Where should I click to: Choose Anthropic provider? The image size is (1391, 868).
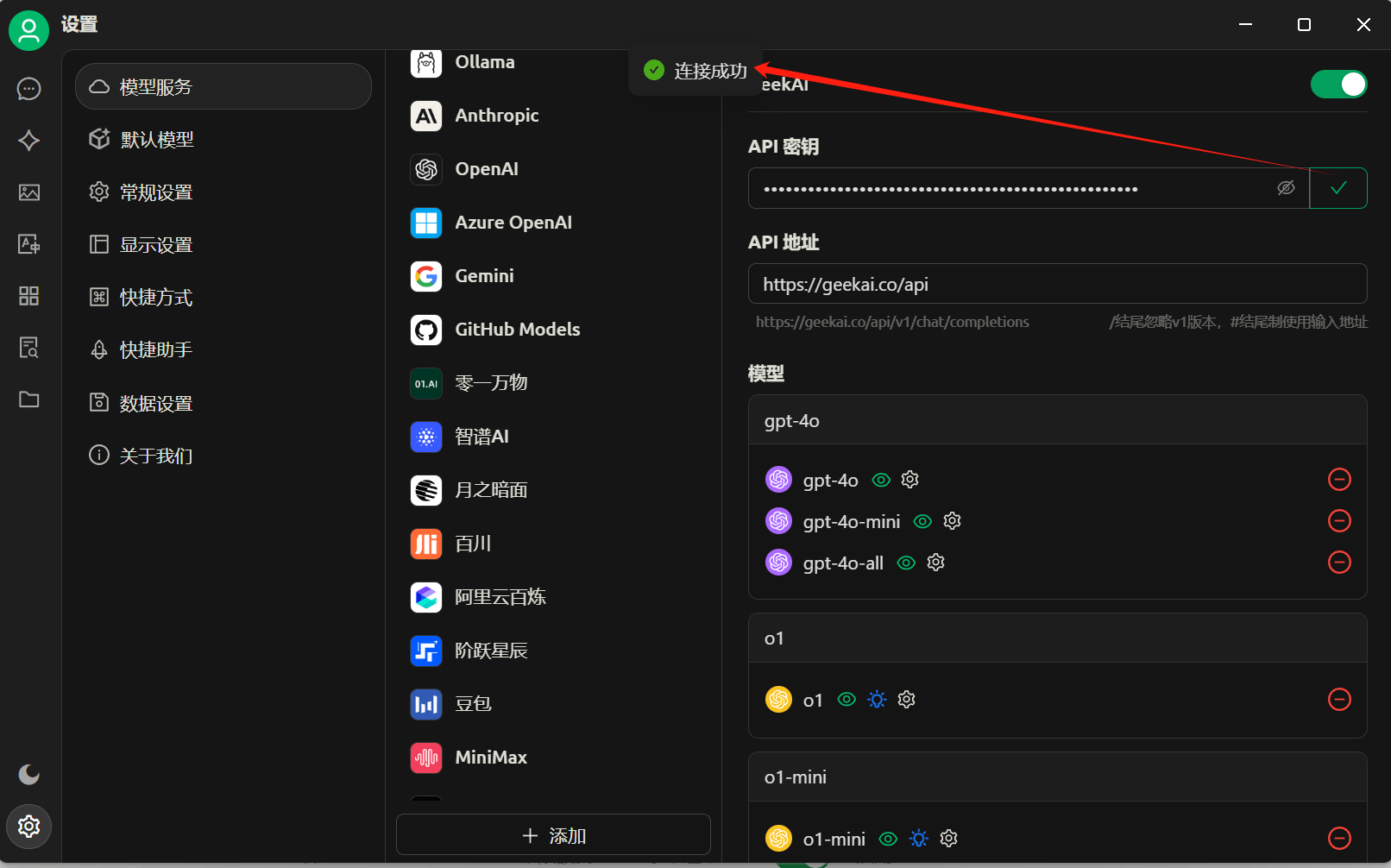pyautogui.click(x=553, y=116)
